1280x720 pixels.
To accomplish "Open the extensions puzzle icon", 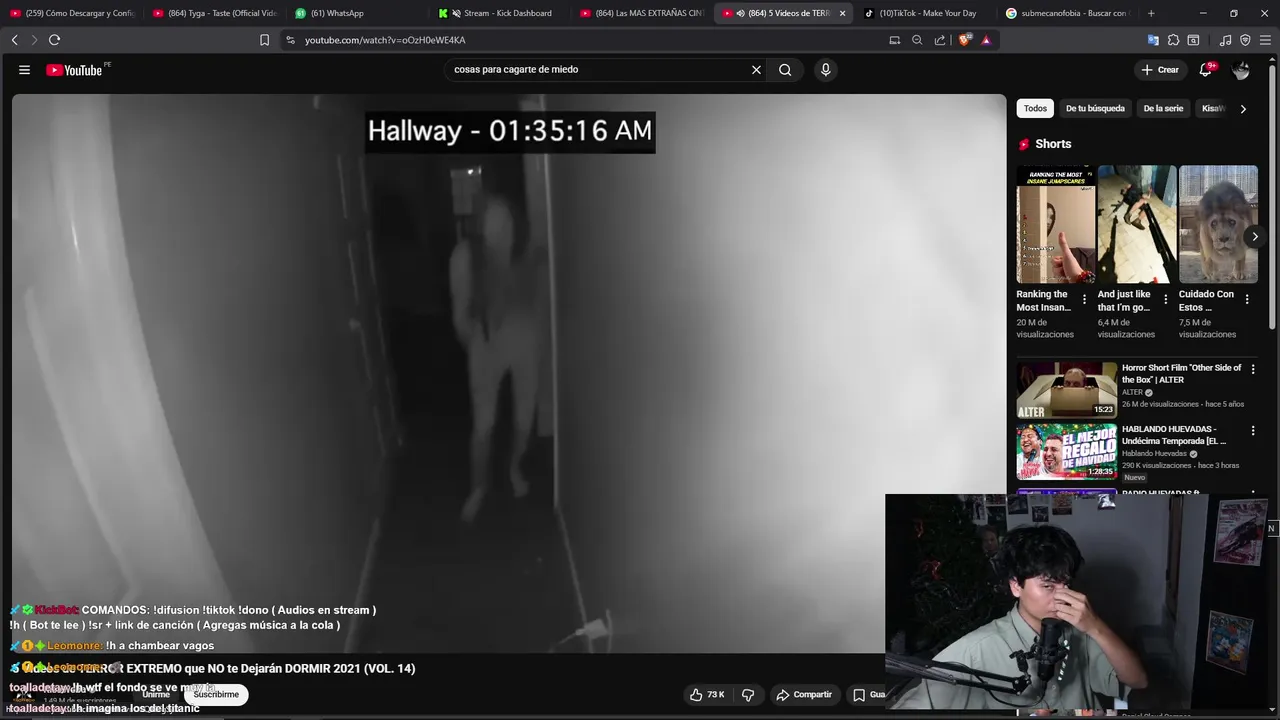I will click(1173, 40).
